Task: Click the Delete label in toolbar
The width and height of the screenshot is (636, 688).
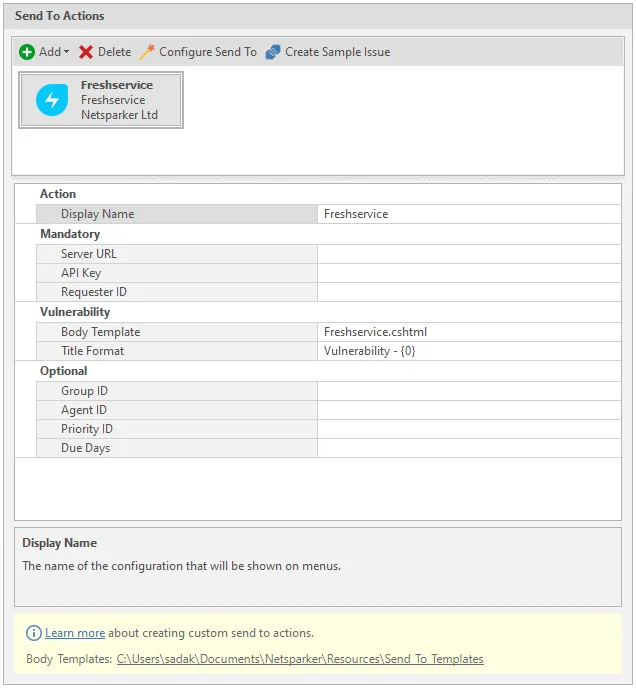Action: (115, 52)
